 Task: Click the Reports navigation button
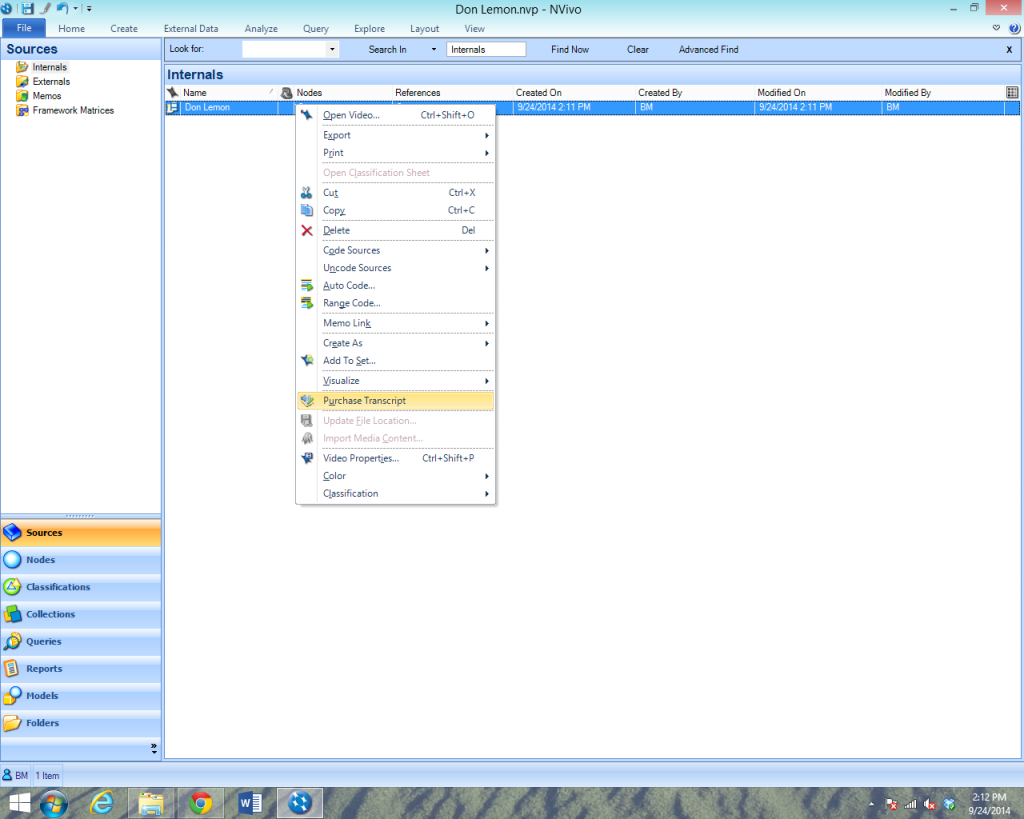click(x=81, y=669)
